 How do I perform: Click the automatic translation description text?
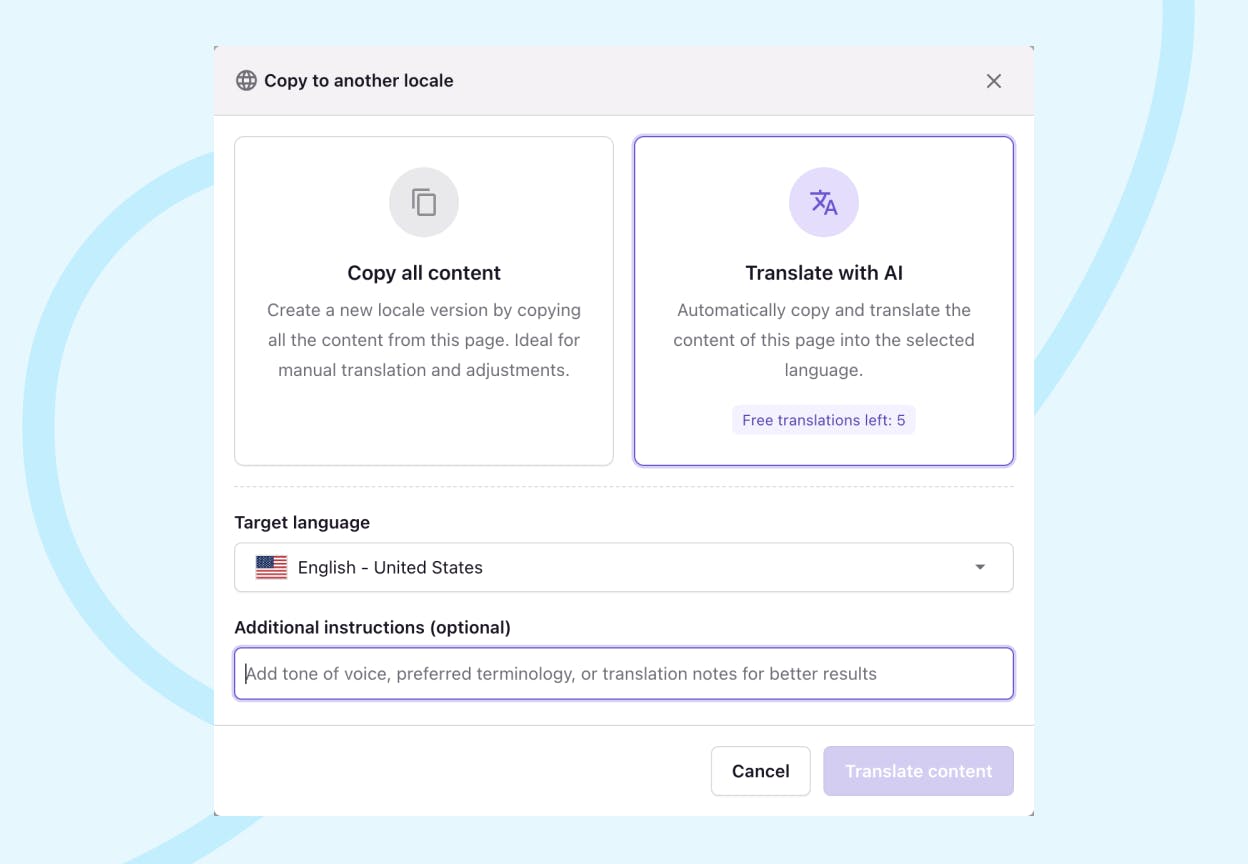pos(824,340)
